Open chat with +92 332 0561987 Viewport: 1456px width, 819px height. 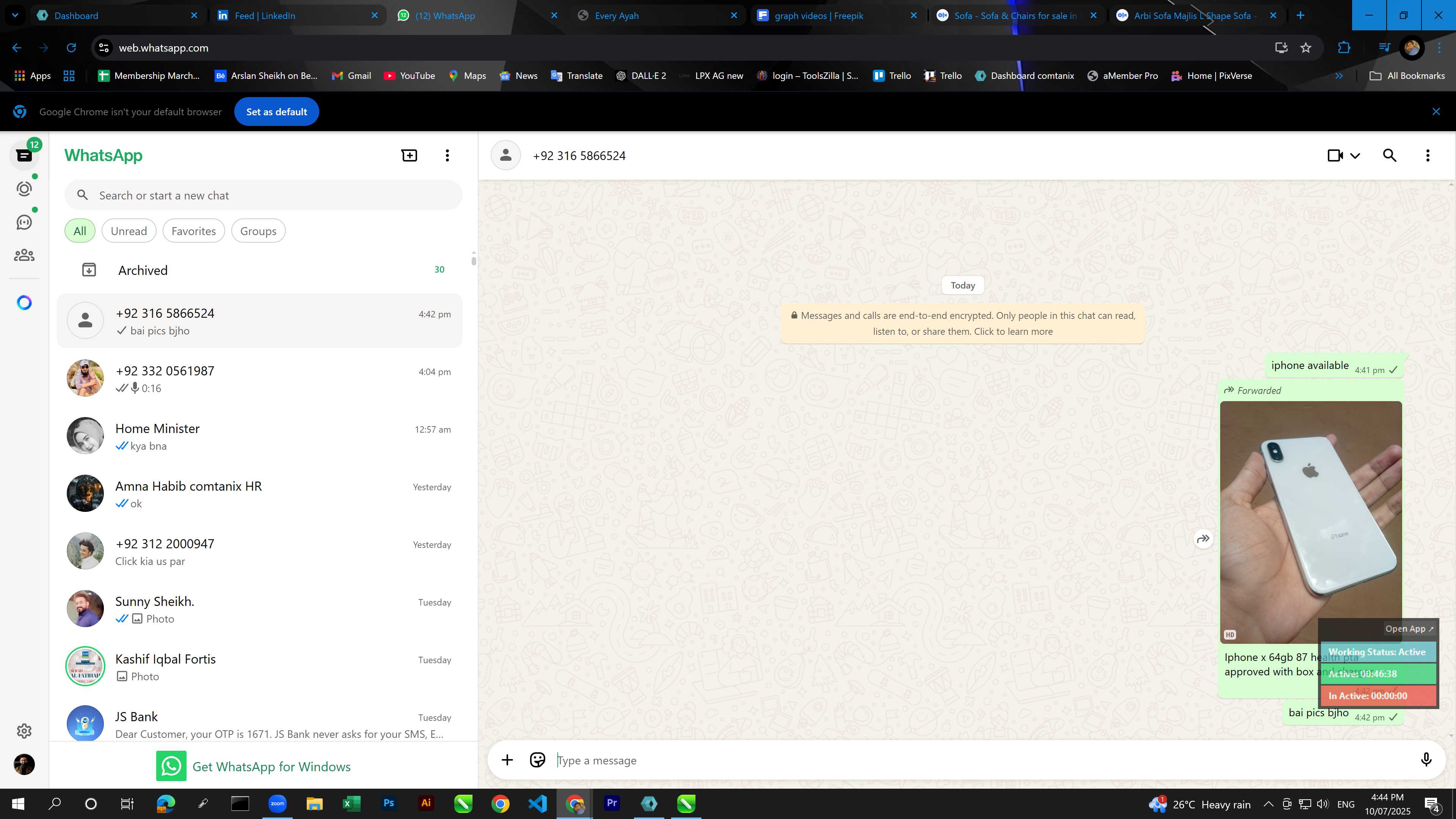(259, 378)
